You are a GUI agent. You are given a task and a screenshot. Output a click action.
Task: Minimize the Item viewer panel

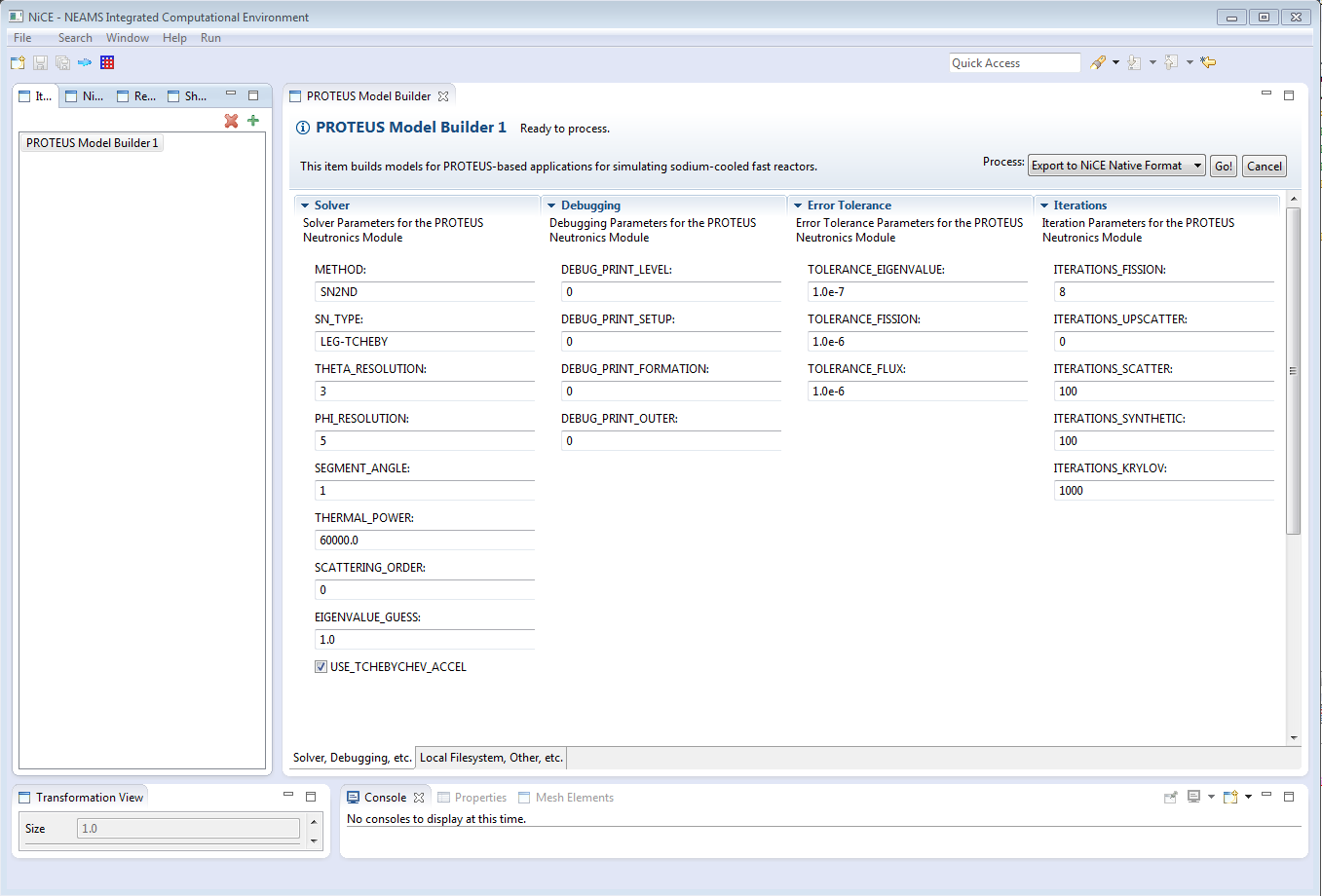pos(231,94)
